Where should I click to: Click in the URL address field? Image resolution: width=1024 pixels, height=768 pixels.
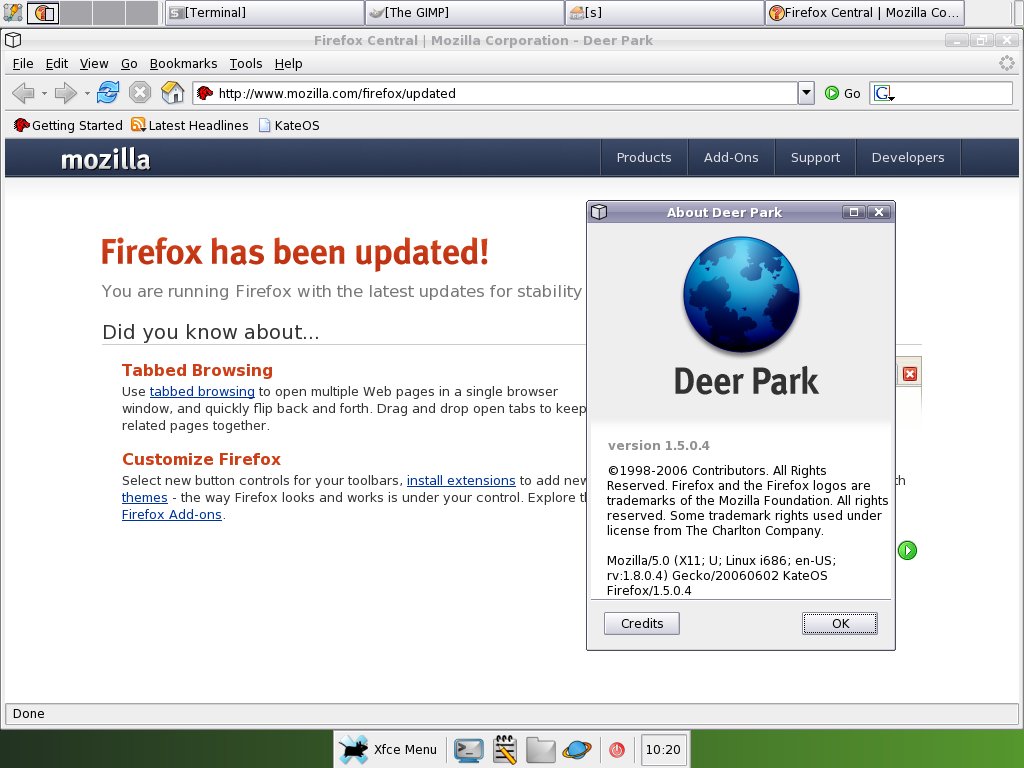pos(495,93)
